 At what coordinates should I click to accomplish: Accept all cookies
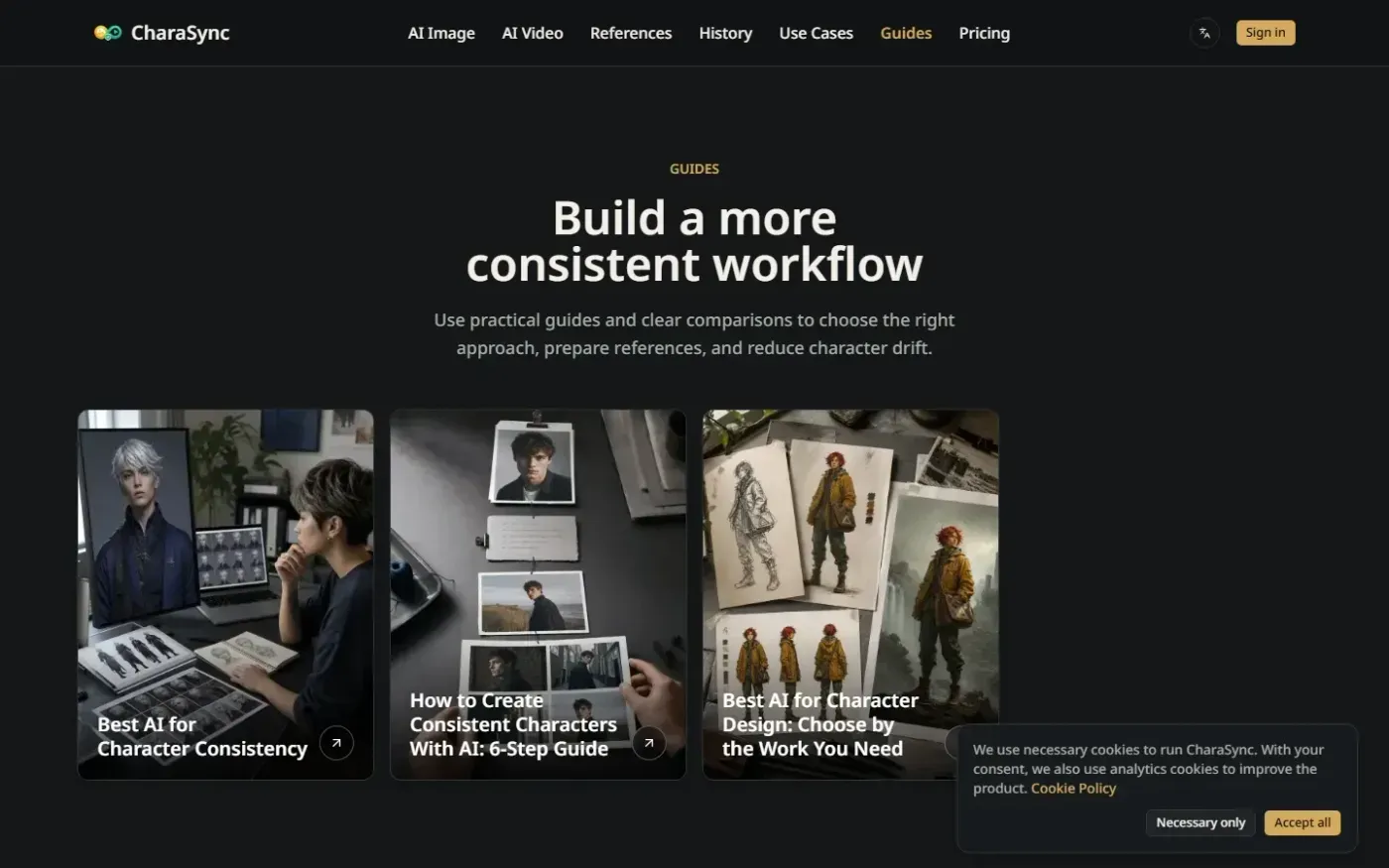(x=1302, y=822)
